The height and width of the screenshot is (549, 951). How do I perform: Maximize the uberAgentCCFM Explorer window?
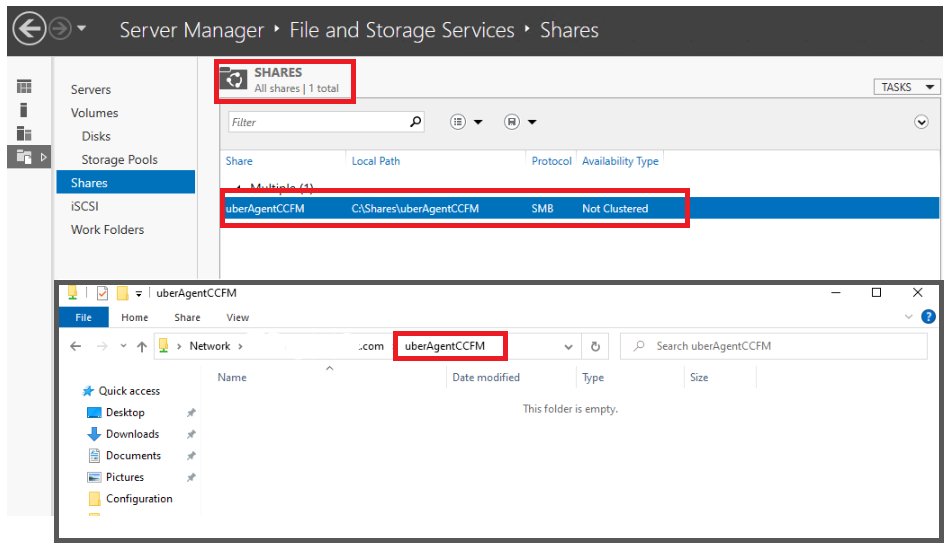pos(876,292)
